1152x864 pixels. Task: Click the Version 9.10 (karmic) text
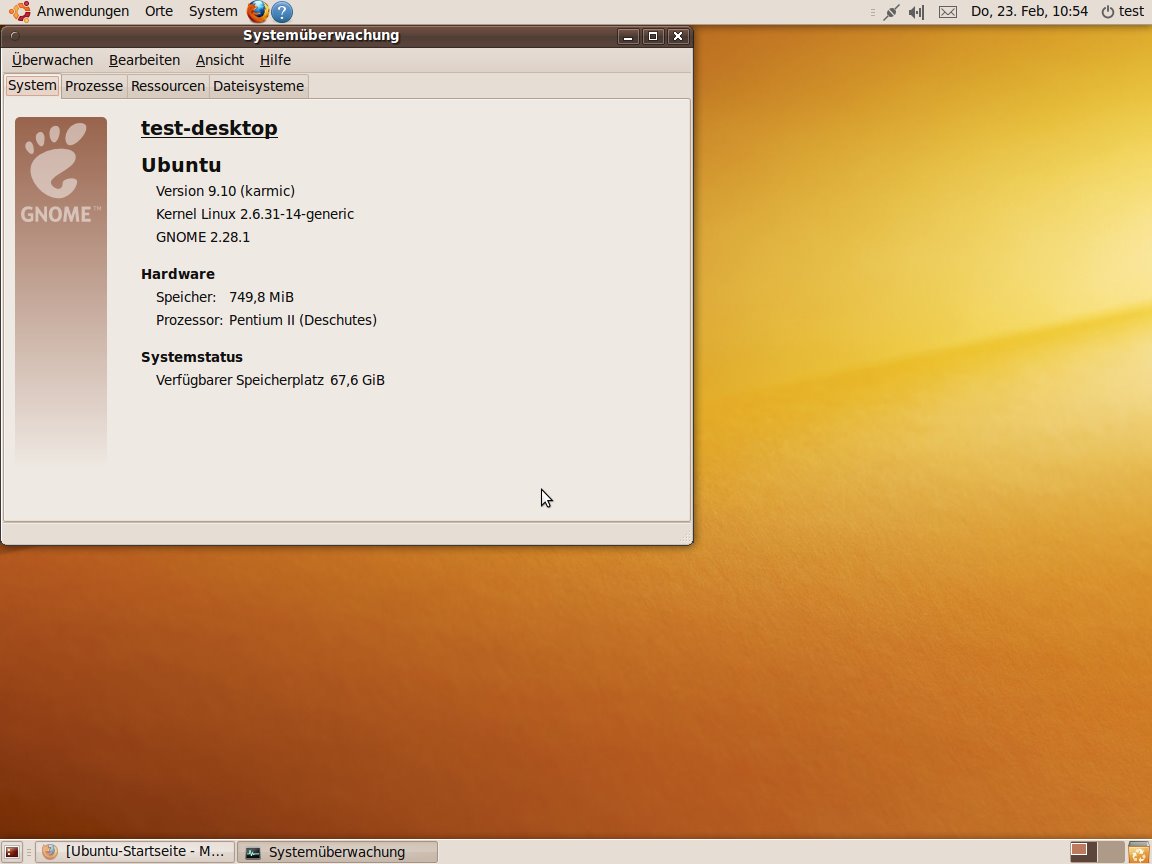226,191
